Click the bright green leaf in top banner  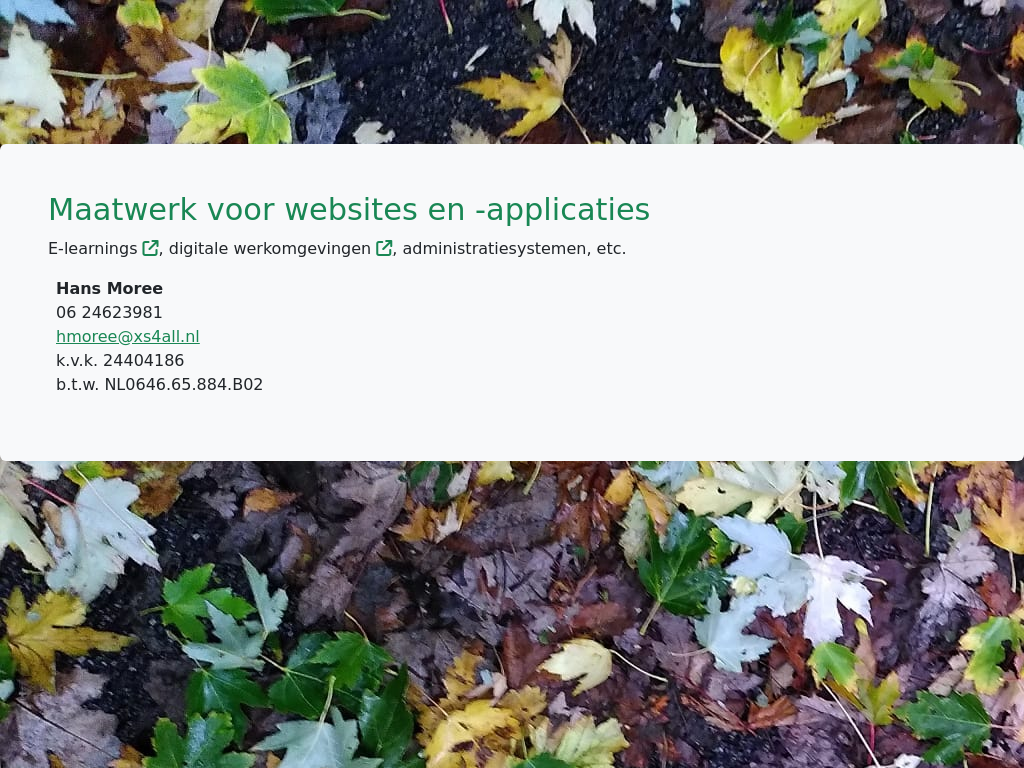click(x=240, y=101)
